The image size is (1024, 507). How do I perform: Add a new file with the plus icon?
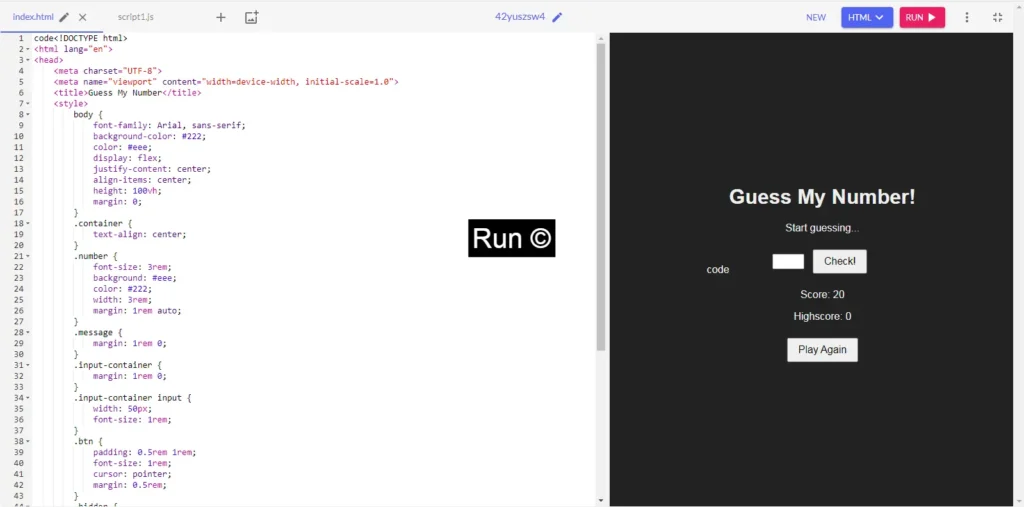pyautogui.click(x=221, y=17)
